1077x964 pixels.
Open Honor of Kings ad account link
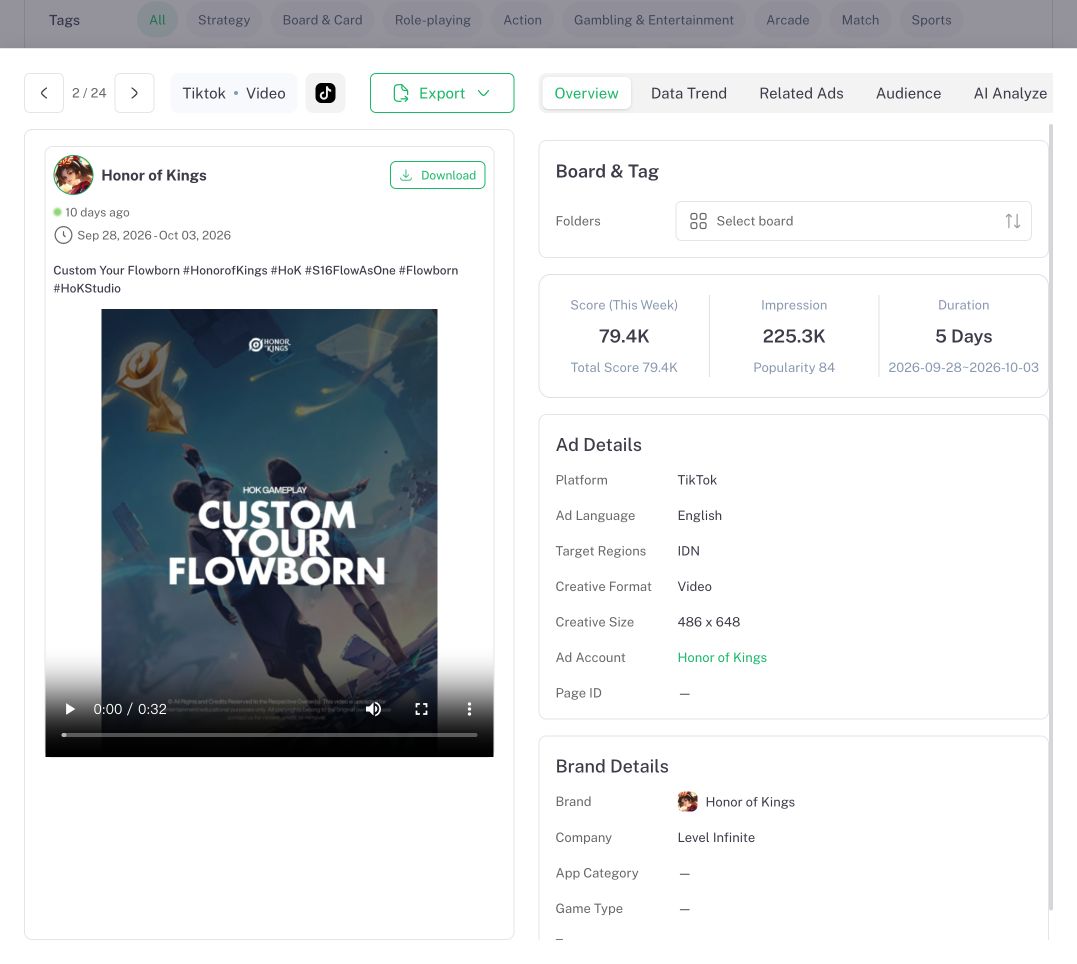[x=721, y=658]
